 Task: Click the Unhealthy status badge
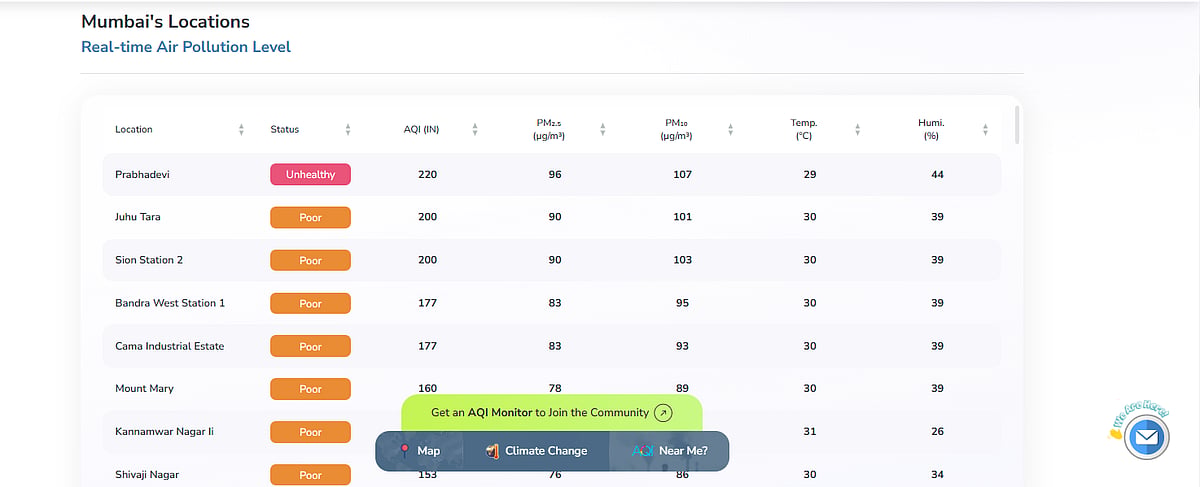[310, 174]
